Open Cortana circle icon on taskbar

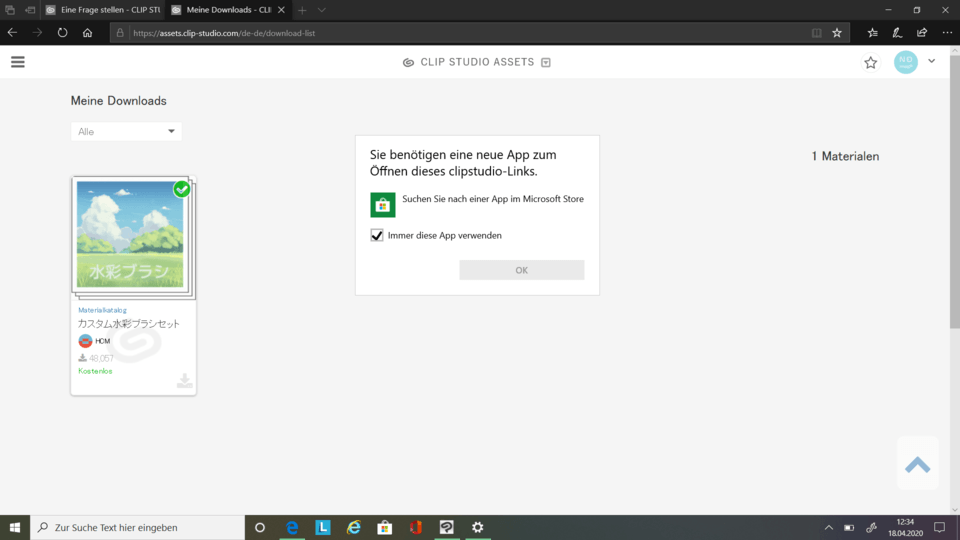click(x=260, y=527)
